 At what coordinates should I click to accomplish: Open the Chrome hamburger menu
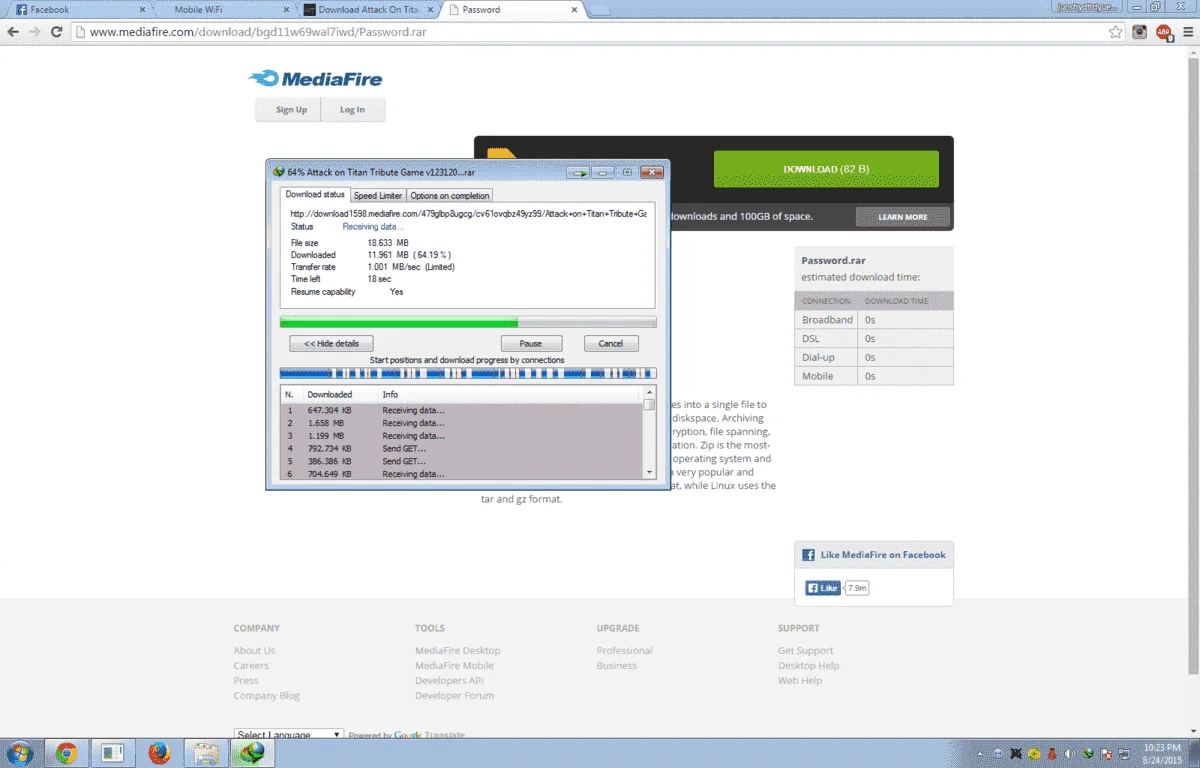(x=1187, y=32)
